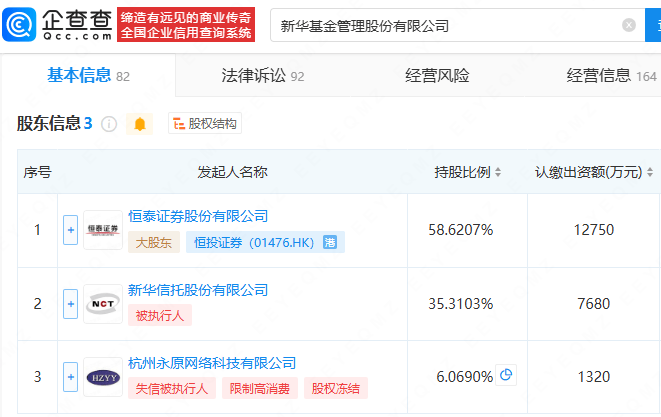Select the 发起人名称 column header
Image resolution: width=661 pixels, height=417 pixels.
[232, 172]
